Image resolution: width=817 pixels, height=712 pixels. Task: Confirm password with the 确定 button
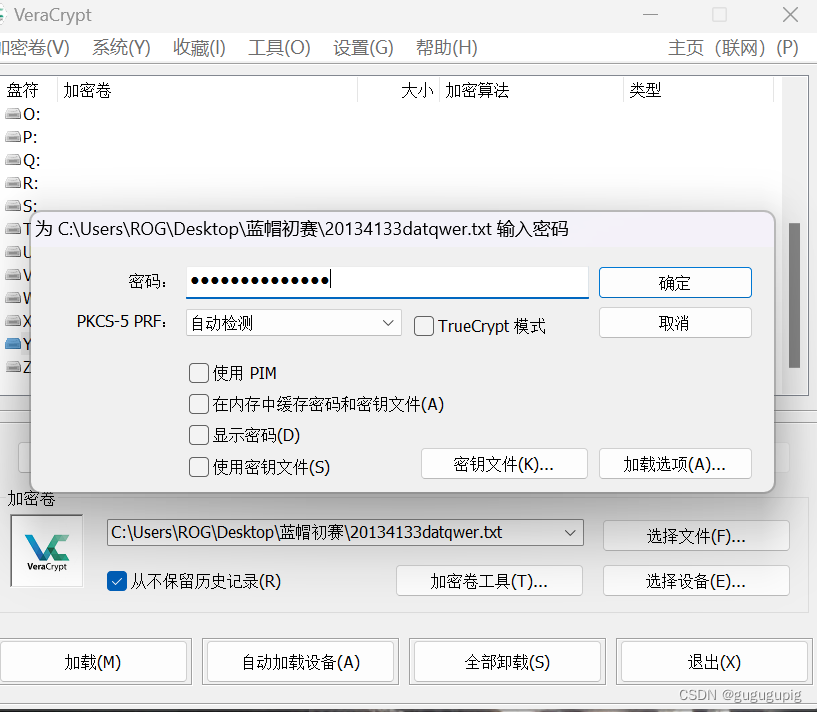(x=675, y=283)
